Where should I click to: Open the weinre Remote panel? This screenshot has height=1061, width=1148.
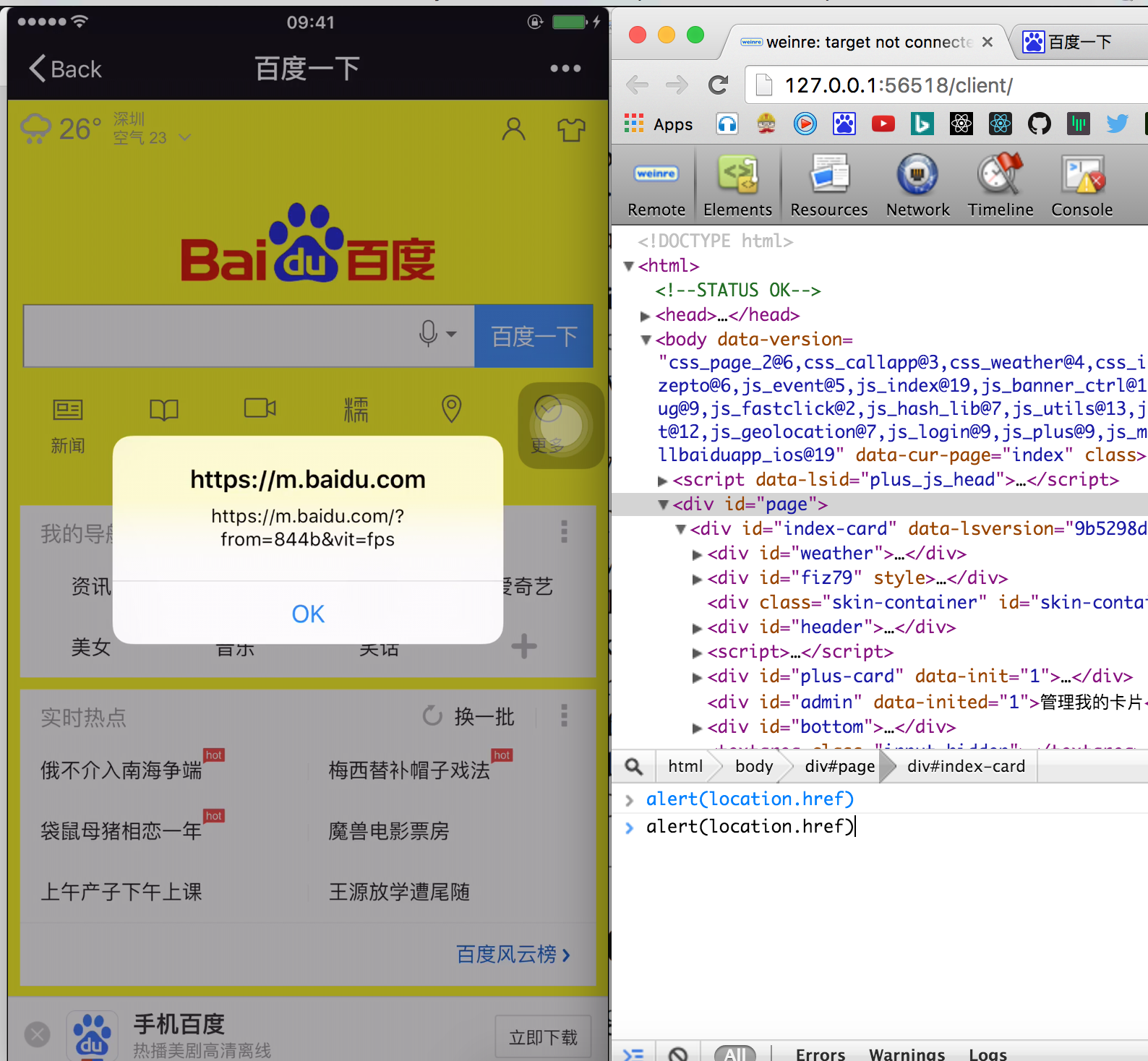tap(656, 185)
